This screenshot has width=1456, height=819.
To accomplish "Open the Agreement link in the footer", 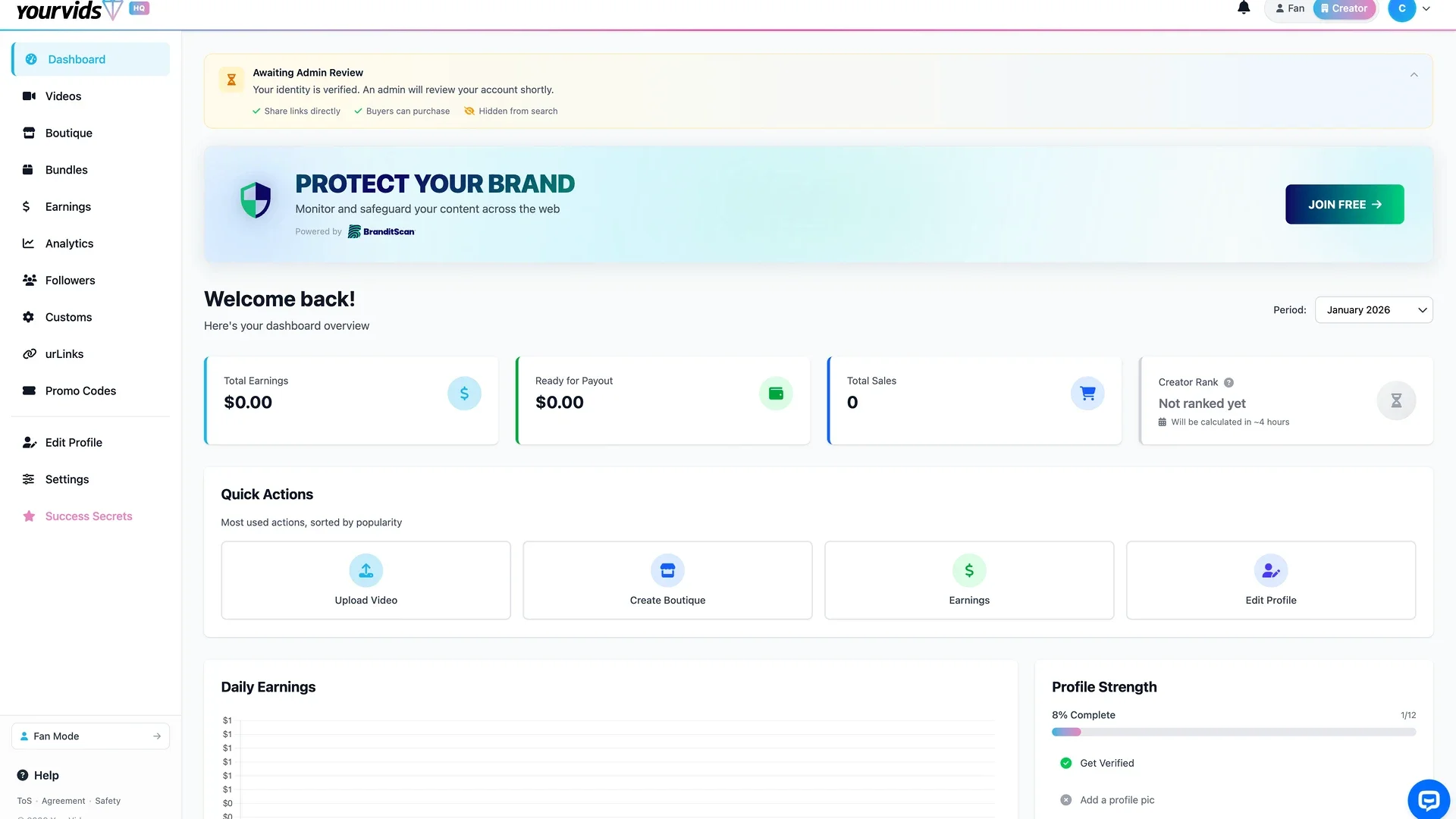I will [63, 800].
